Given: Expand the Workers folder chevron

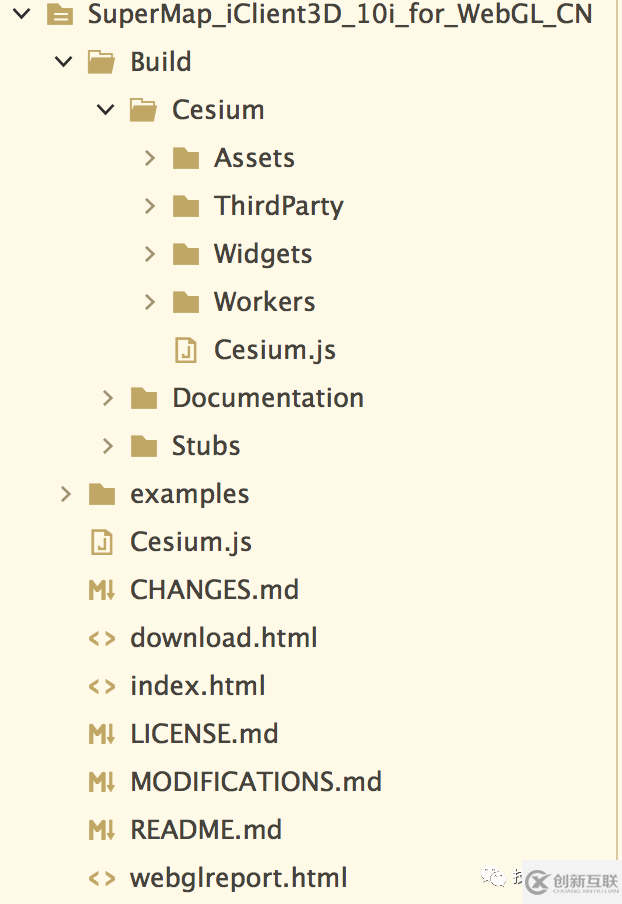Looking at the screenshot, I should pyautogui.click(x=150, y=302).
